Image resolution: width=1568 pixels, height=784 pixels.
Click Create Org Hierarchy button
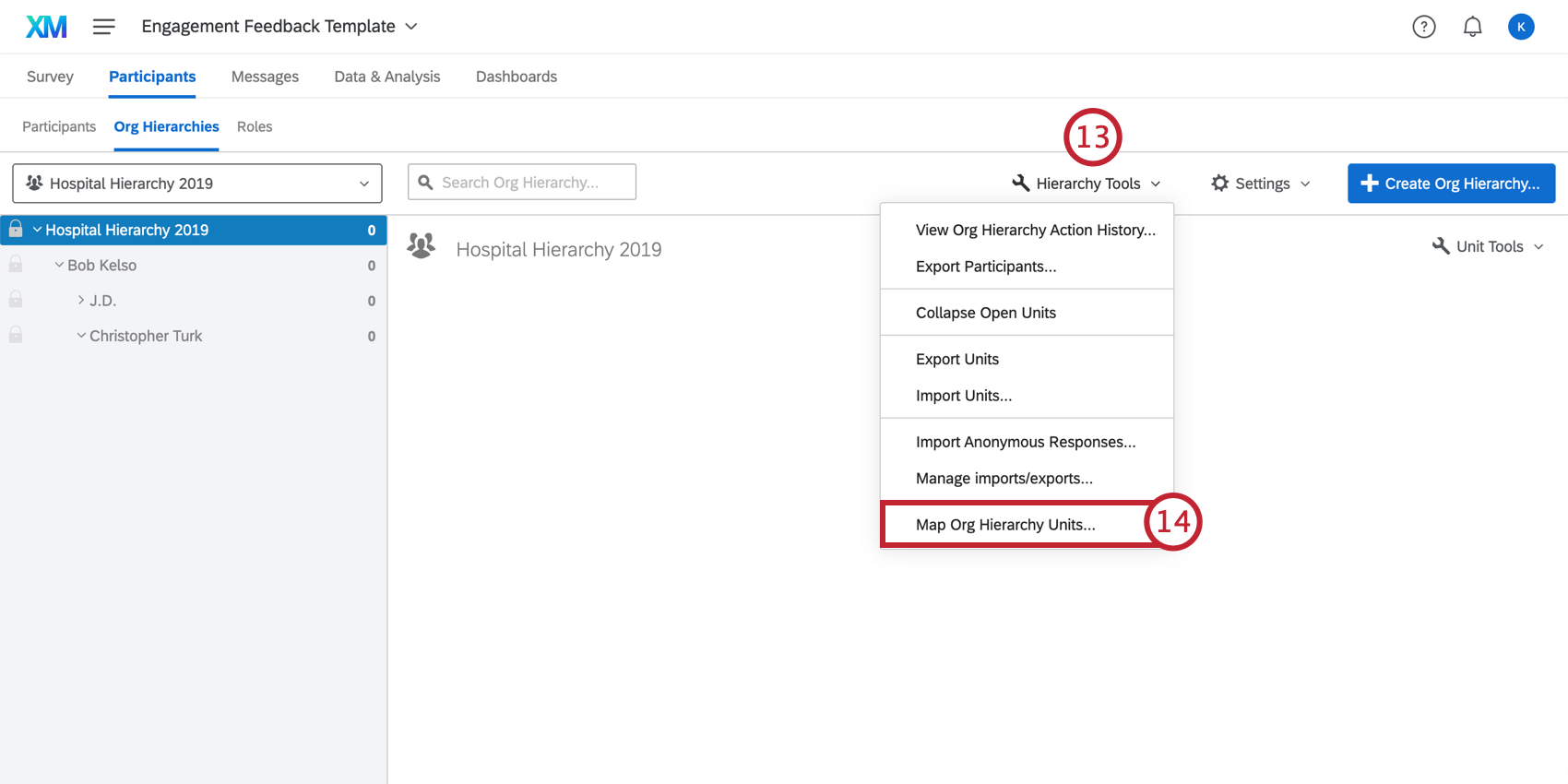click(1451, 184)
